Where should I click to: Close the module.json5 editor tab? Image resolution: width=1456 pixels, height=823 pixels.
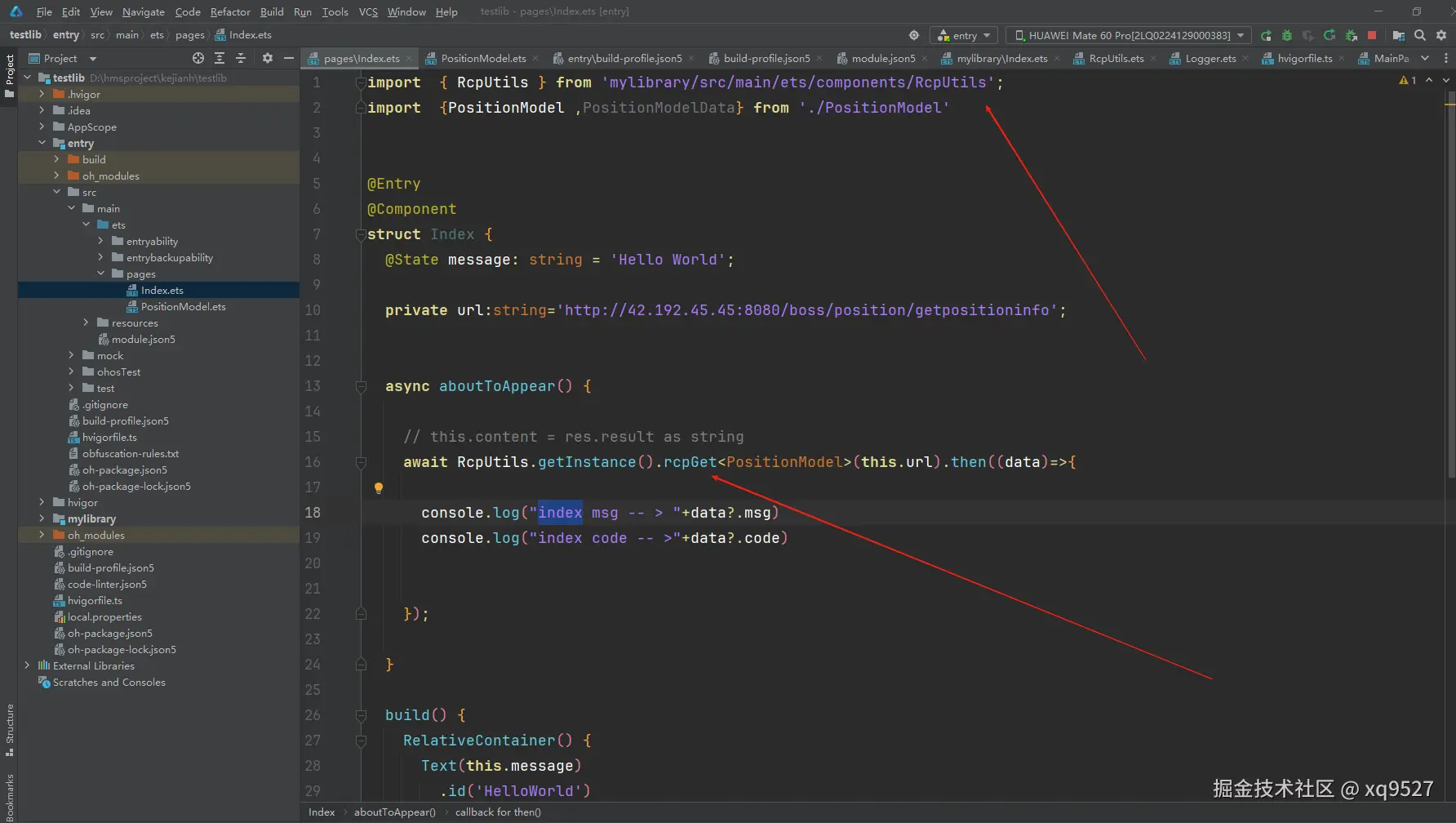pyautogui.click(x=925, y=58)
